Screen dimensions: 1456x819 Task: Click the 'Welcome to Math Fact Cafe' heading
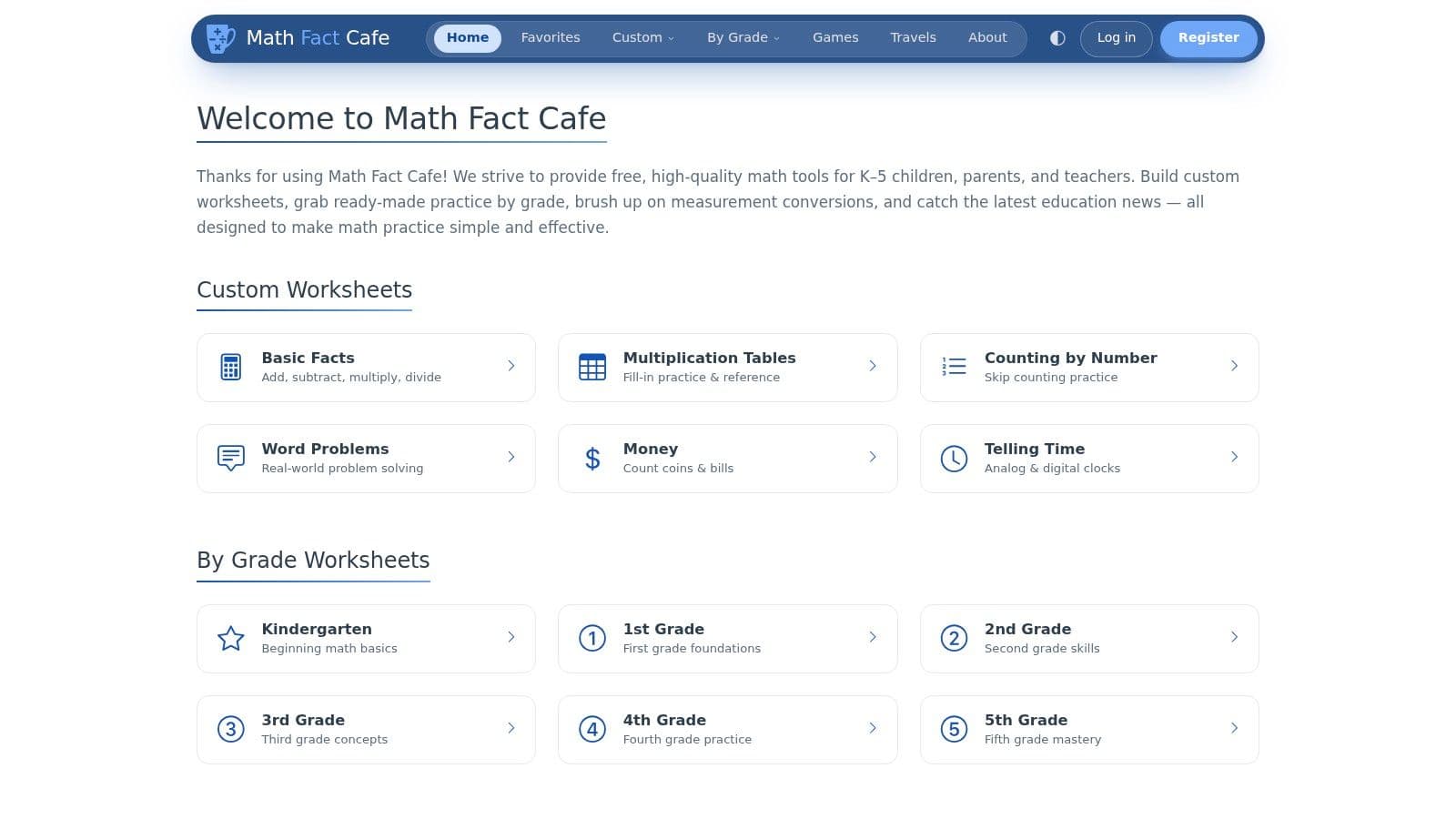point(401,118)
